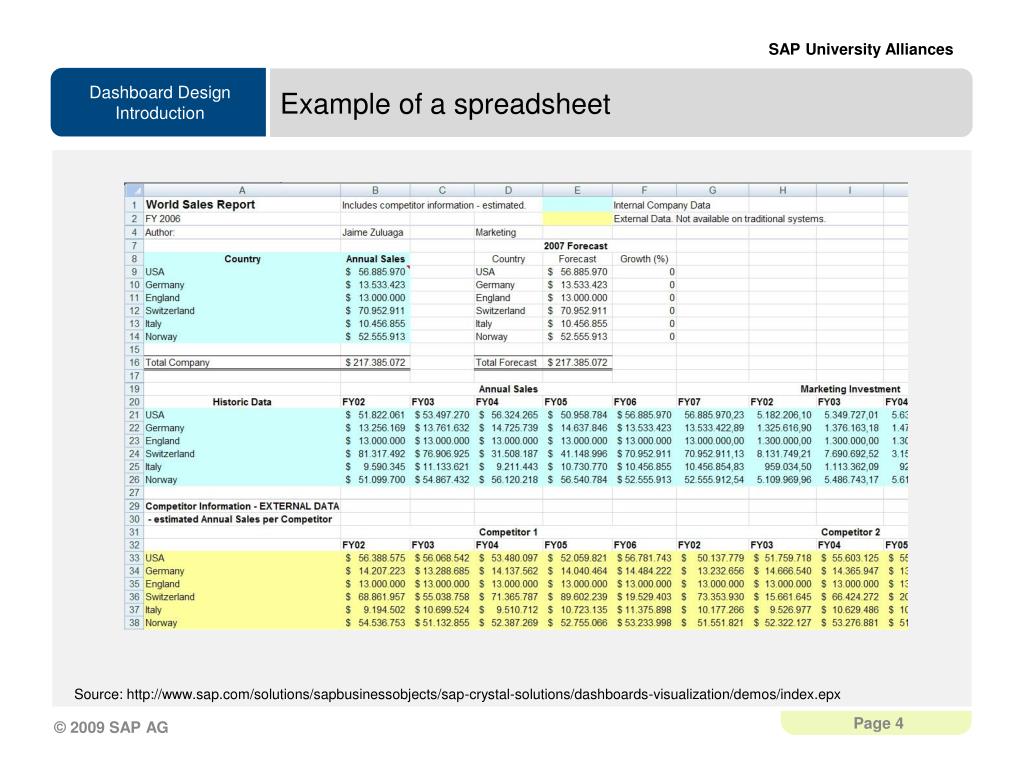
Task: Click the Dashboard Design Introduction tab
Action: tap(159, 103)
